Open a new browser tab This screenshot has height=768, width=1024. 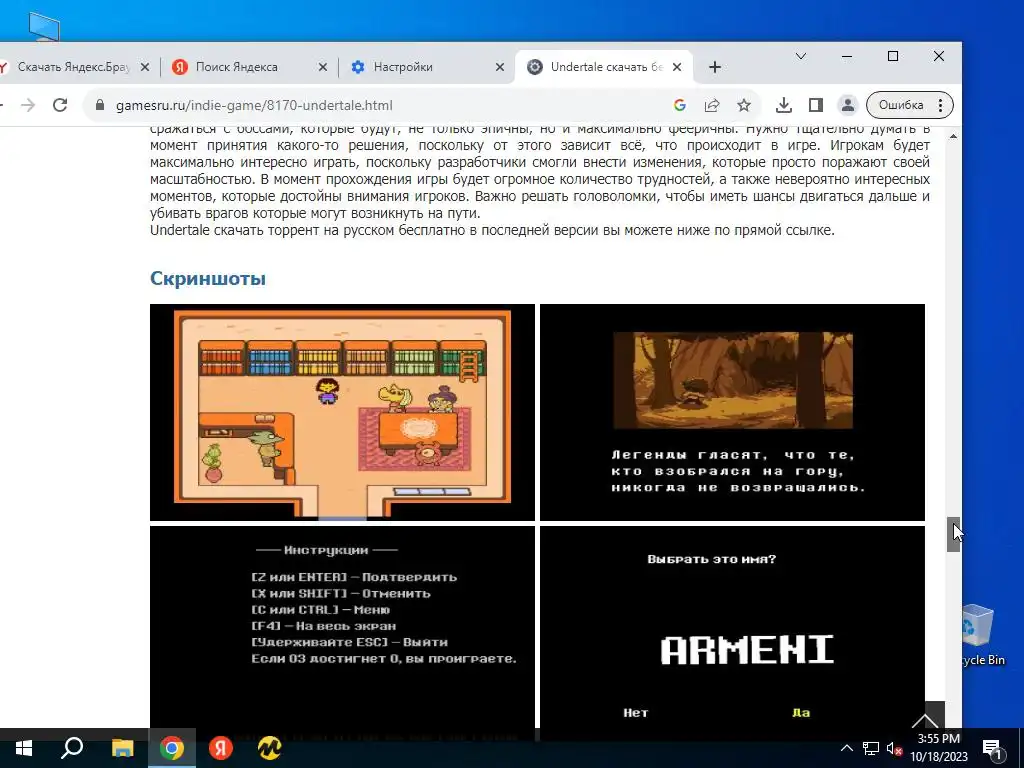coord(714,67)
